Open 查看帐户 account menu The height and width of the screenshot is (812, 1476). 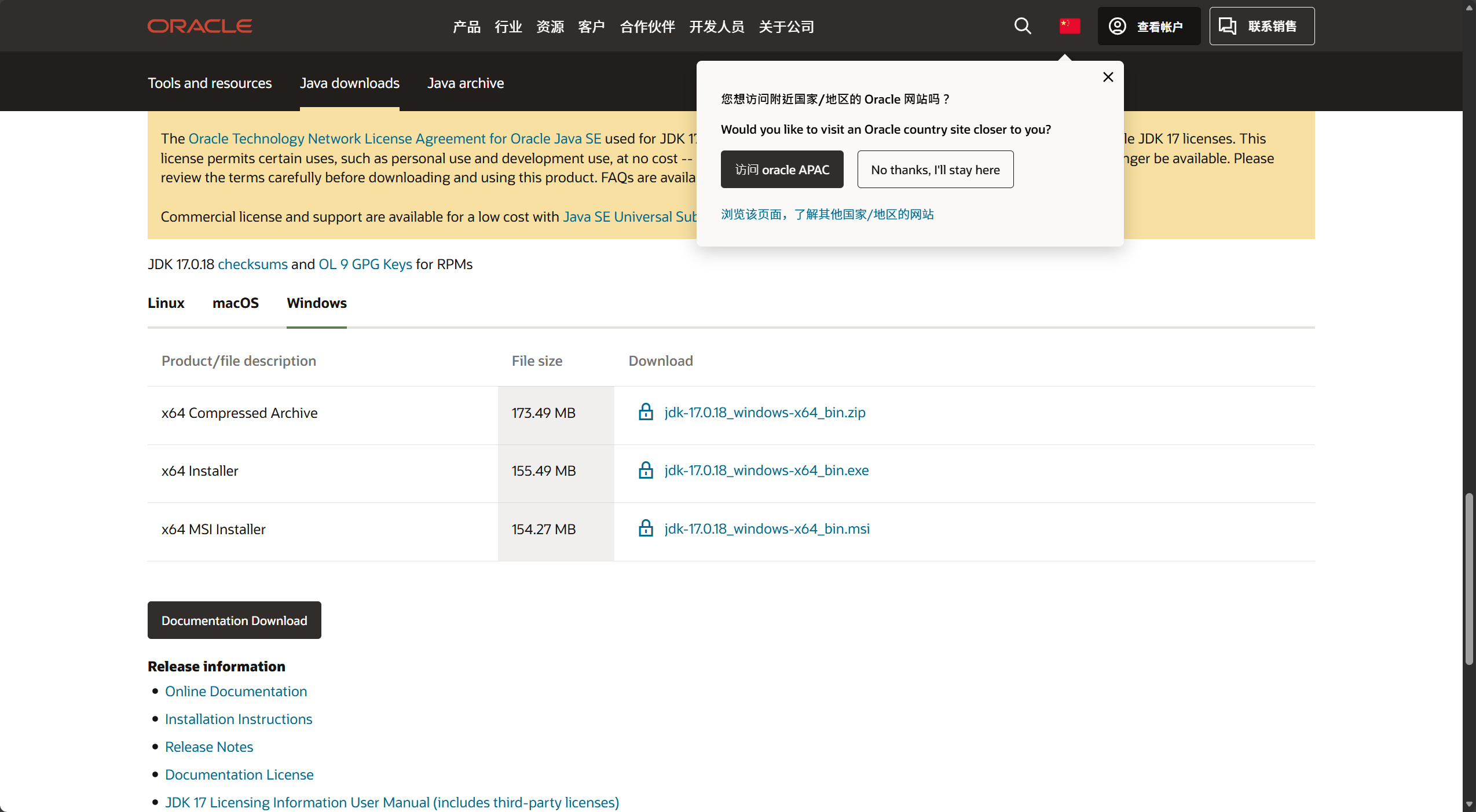point(1148,26)
